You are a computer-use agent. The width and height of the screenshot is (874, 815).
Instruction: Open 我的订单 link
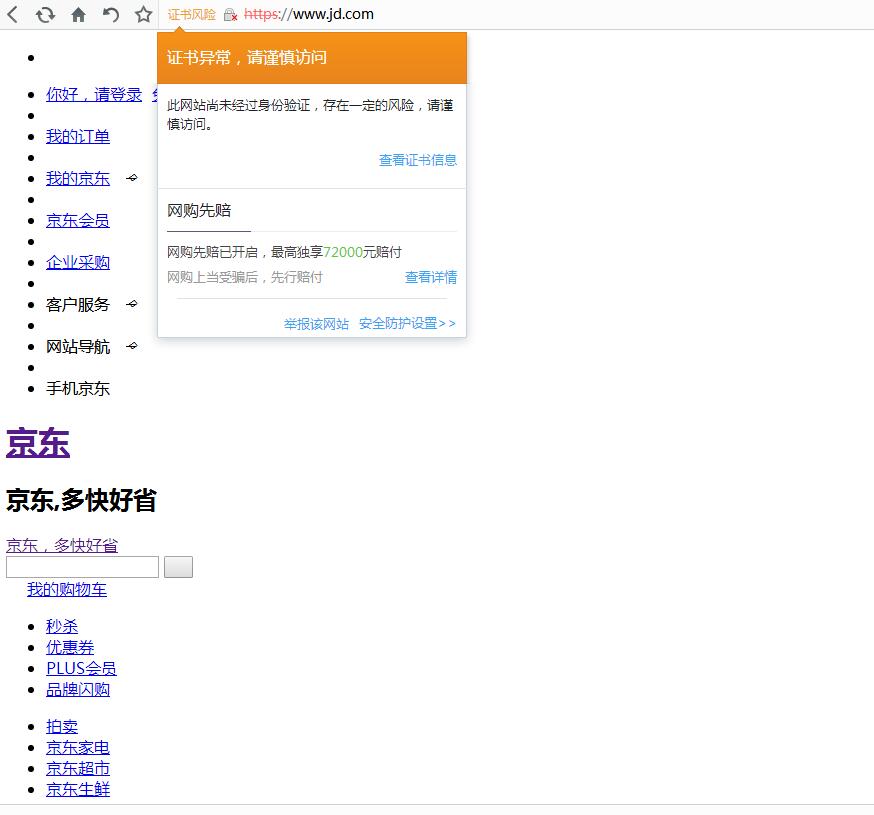pyautogui.click(x=78, y=137)
